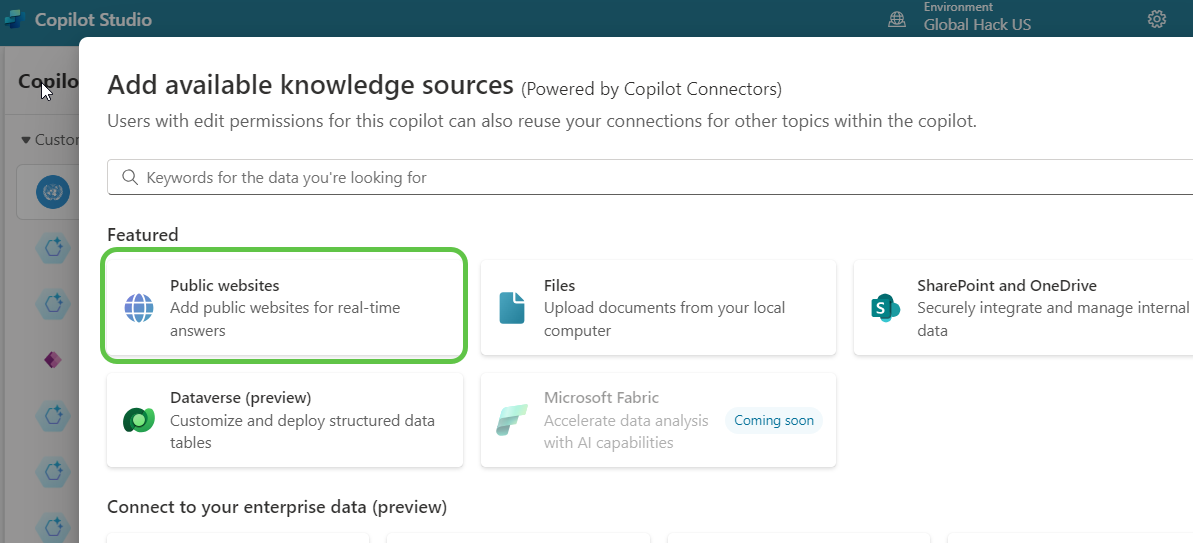
Task: Click the environment globe icon in header
Action: [898, 19]
